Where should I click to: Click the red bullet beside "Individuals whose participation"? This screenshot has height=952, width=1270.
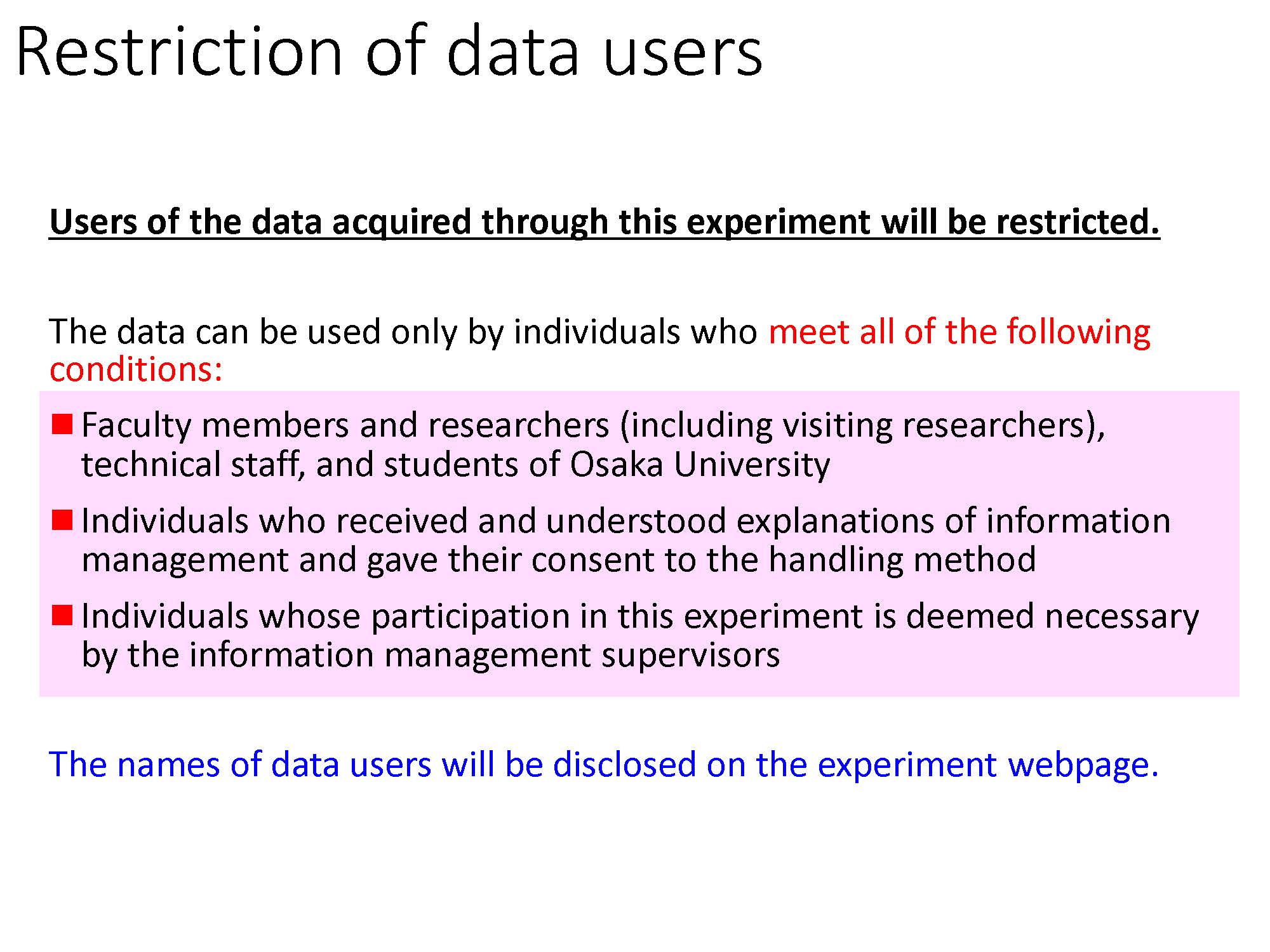click(x=62, y=615)
